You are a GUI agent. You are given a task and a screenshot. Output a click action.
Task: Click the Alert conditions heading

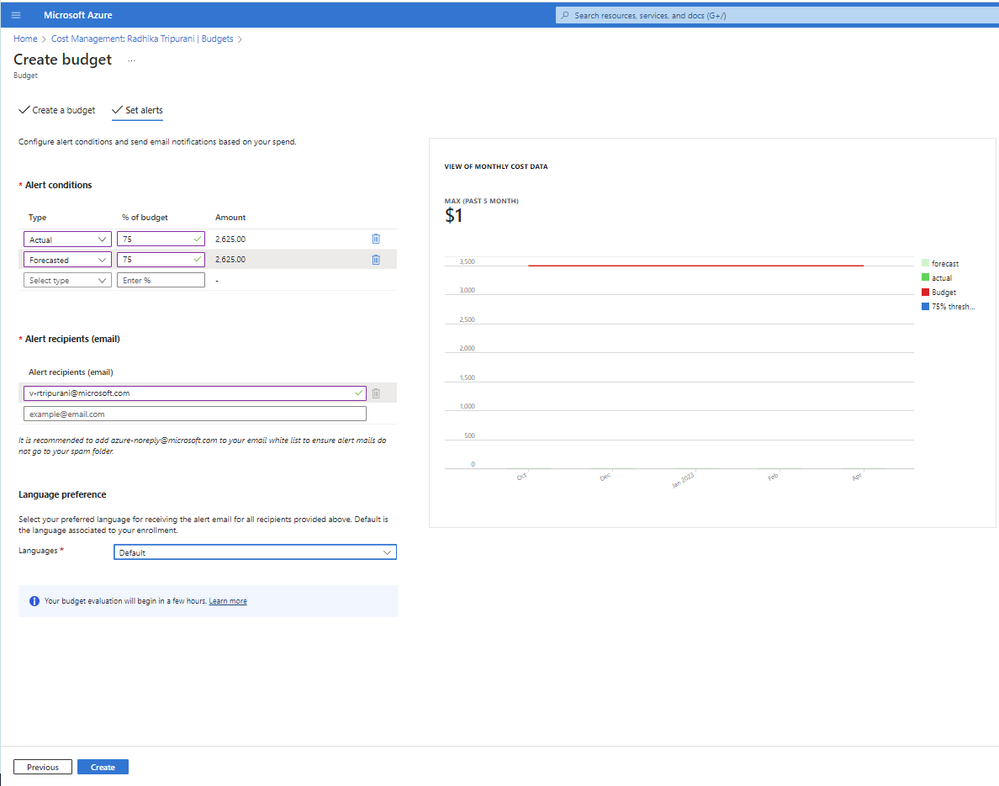[x=59, y=185]
